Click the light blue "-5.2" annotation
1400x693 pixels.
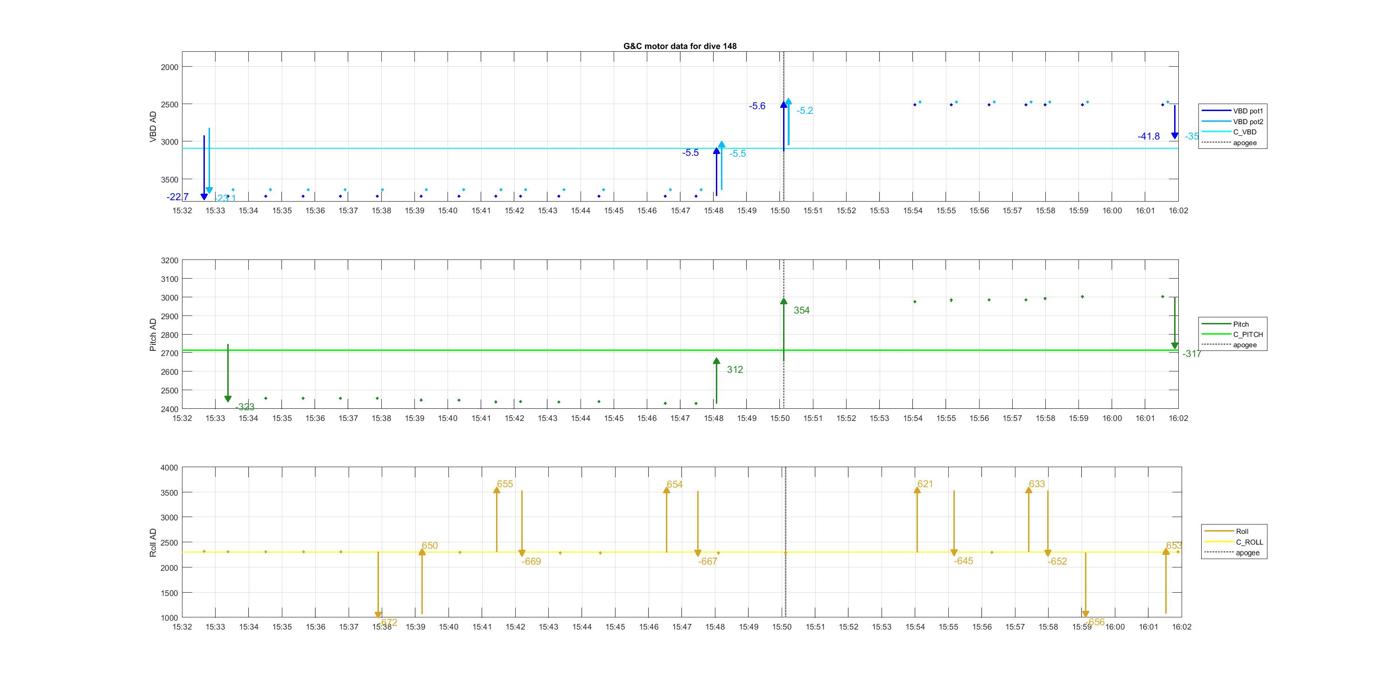coord(805,111)
